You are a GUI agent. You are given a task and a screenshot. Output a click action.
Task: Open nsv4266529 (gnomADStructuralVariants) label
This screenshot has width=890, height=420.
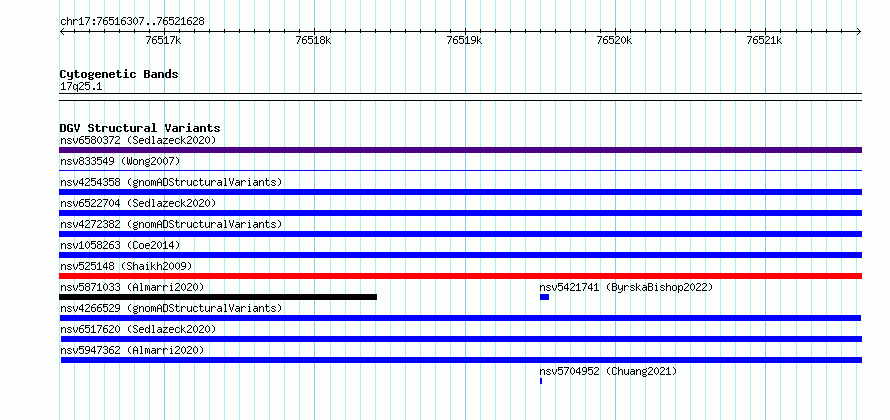point(171,308)
